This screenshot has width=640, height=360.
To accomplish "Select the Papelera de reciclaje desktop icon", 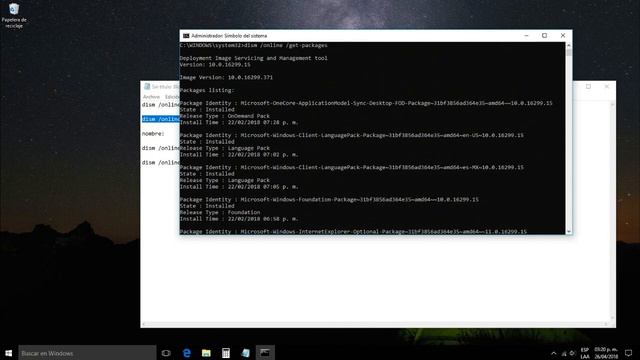I will pos(14,16).
